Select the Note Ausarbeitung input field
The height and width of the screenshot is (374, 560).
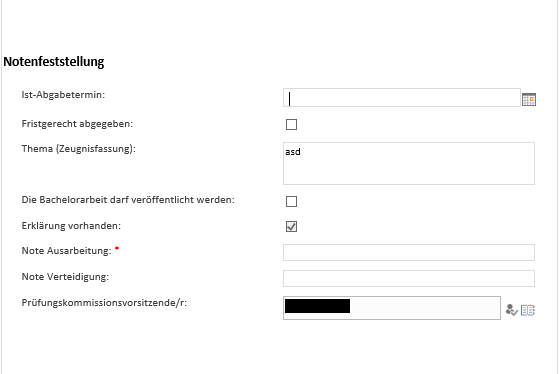coord(409,252)
